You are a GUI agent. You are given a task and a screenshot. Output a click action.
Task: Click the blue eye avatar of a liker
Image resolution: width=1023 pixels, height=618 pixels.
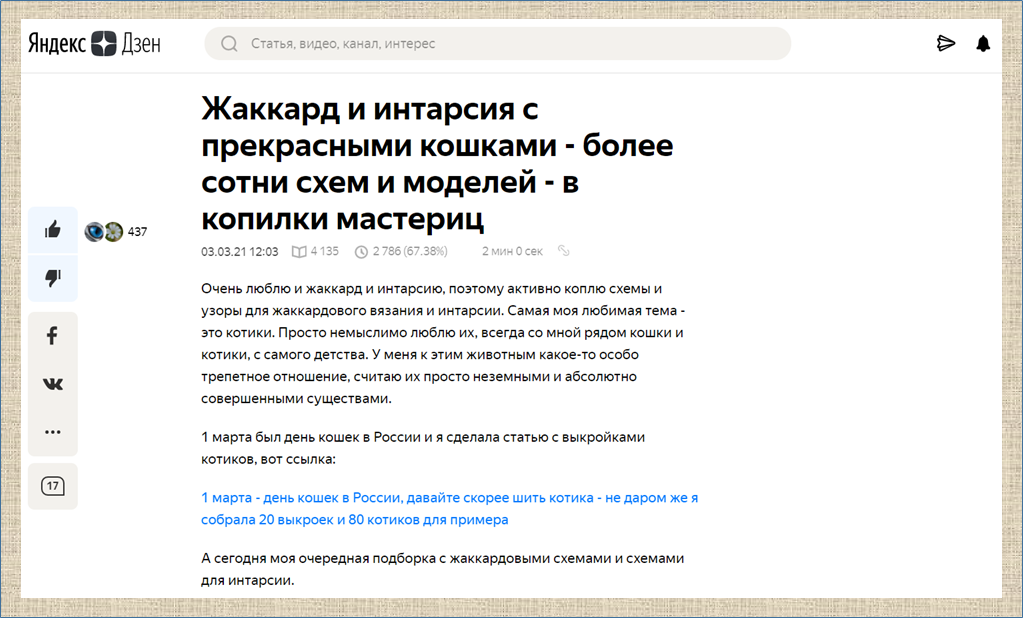[95, 231]
